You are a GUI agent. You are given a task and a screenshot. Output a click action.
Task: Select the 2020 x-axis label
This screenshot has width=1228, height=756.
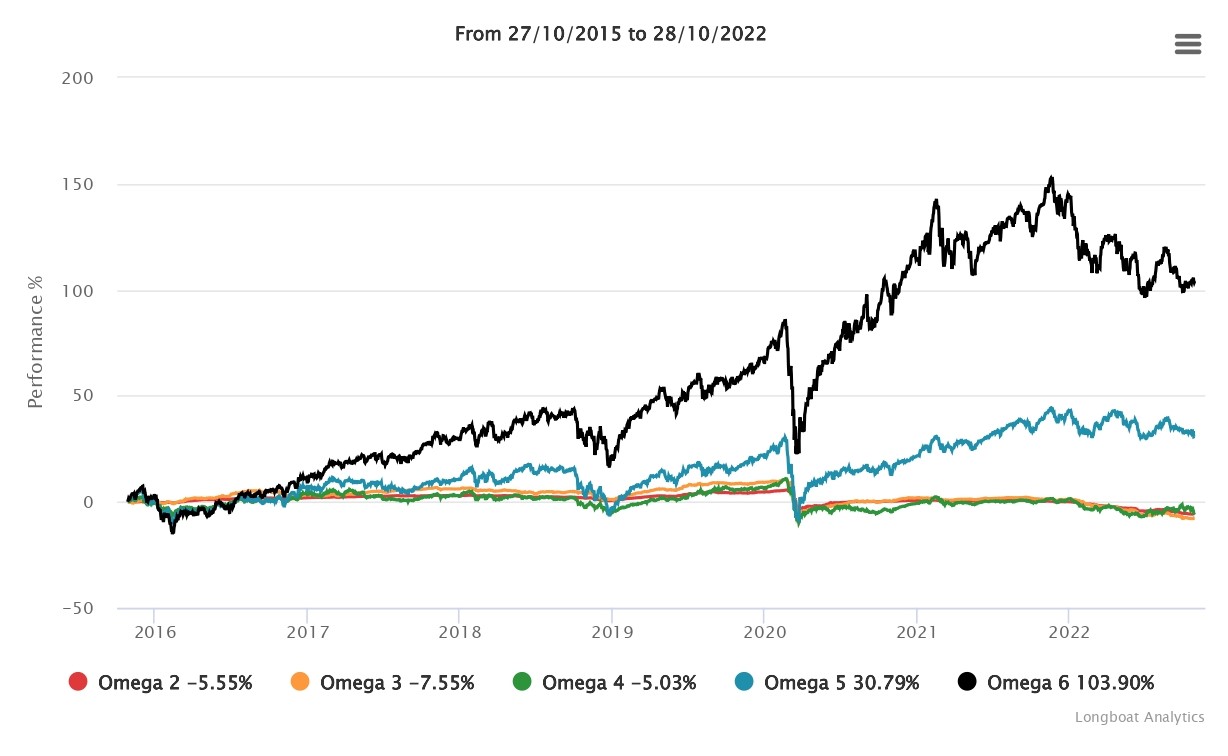(x=763, y=632)
